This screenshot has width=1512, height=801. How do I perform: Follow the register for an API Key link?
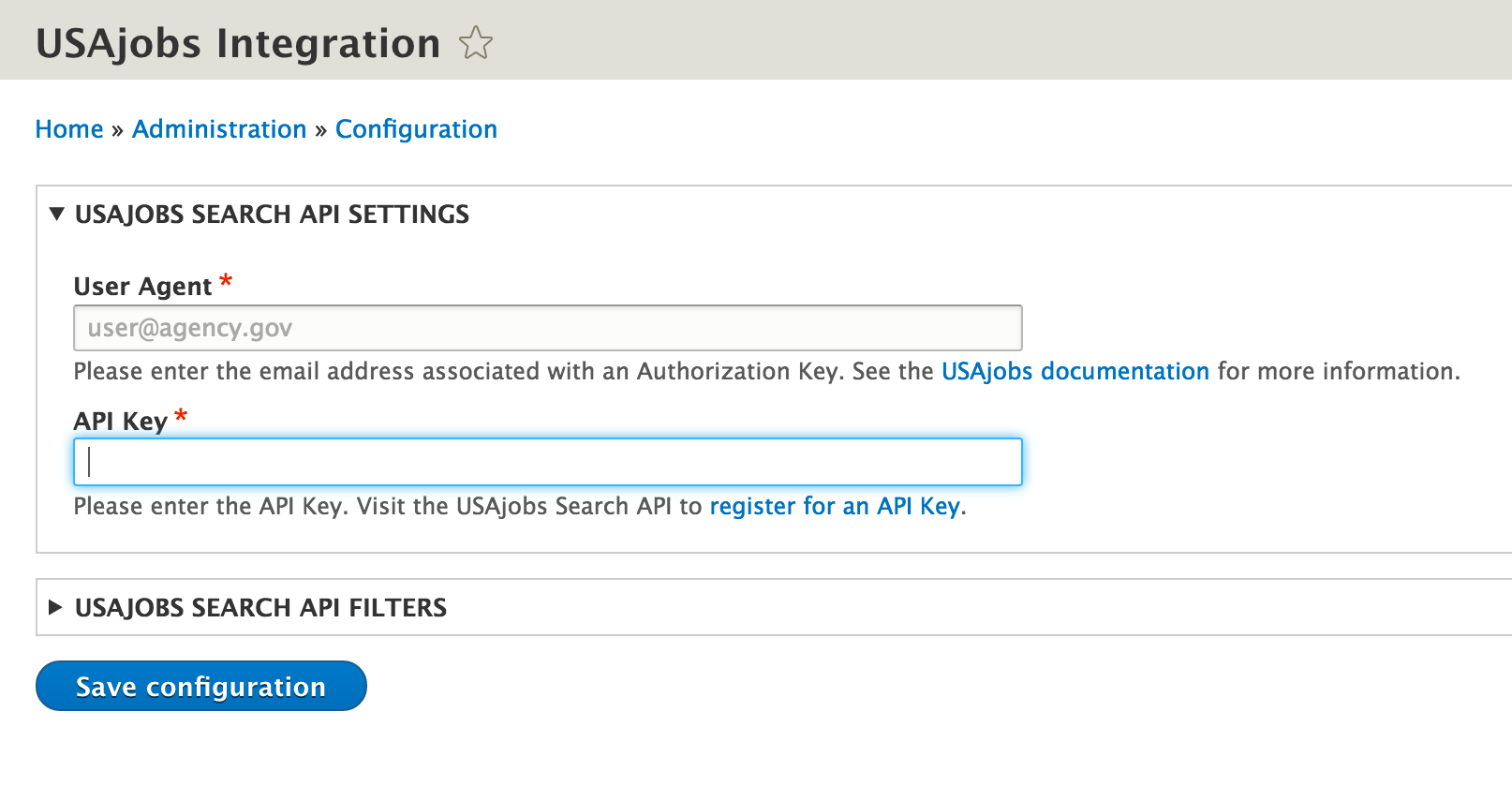pyautogui.click(x=835, y=507)
